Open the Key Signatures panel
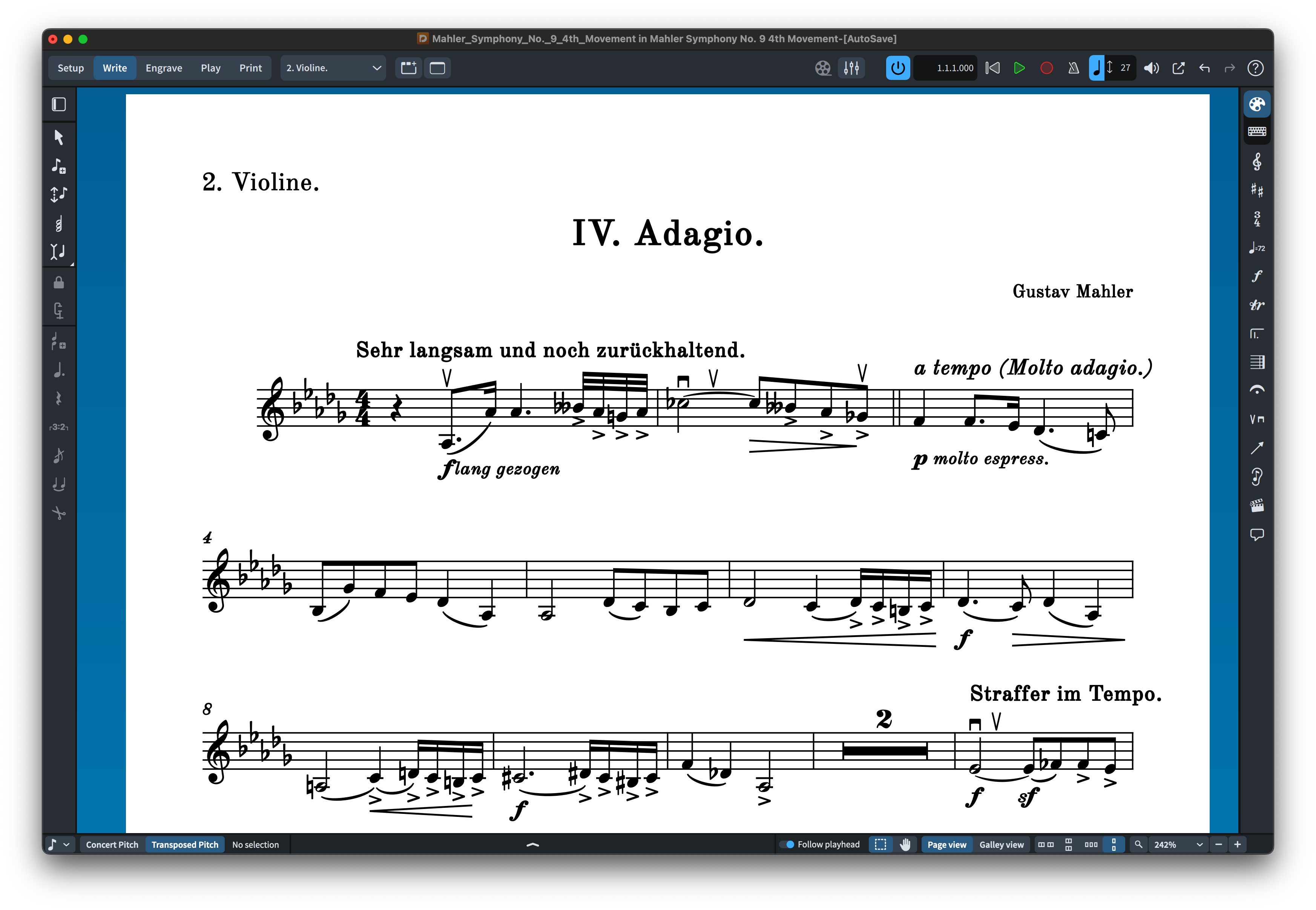Screen dimensions: 1316x910 (1256, 190)
